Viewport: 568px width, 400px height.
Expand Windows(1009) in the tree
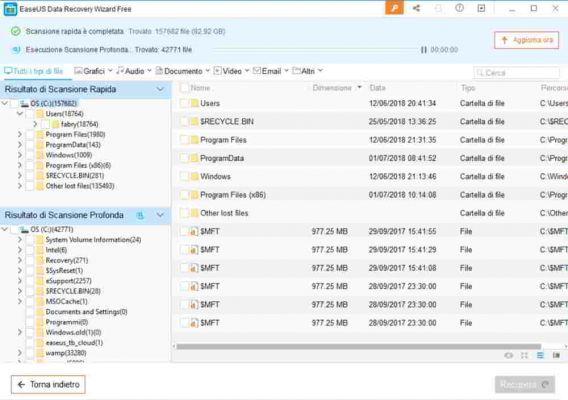[x=20, y=155]
